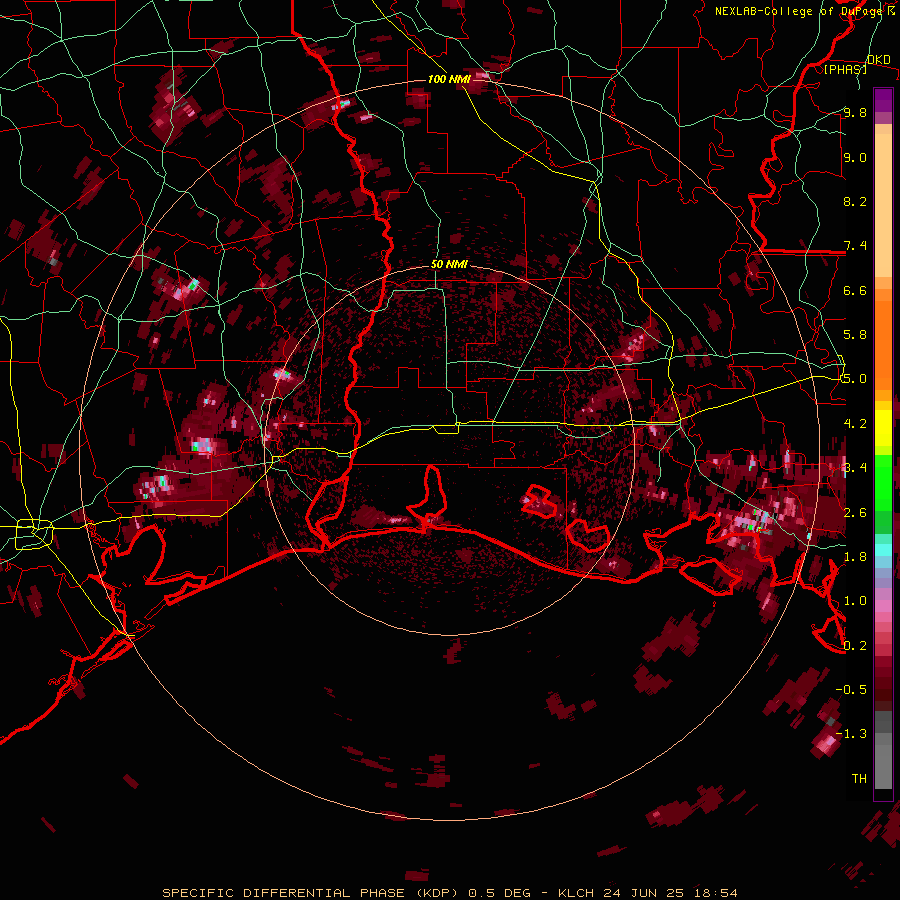The height and width of the screenshot is (900, 900).
Task: Click the 4.2 value on the color scale
Action: 855,424
